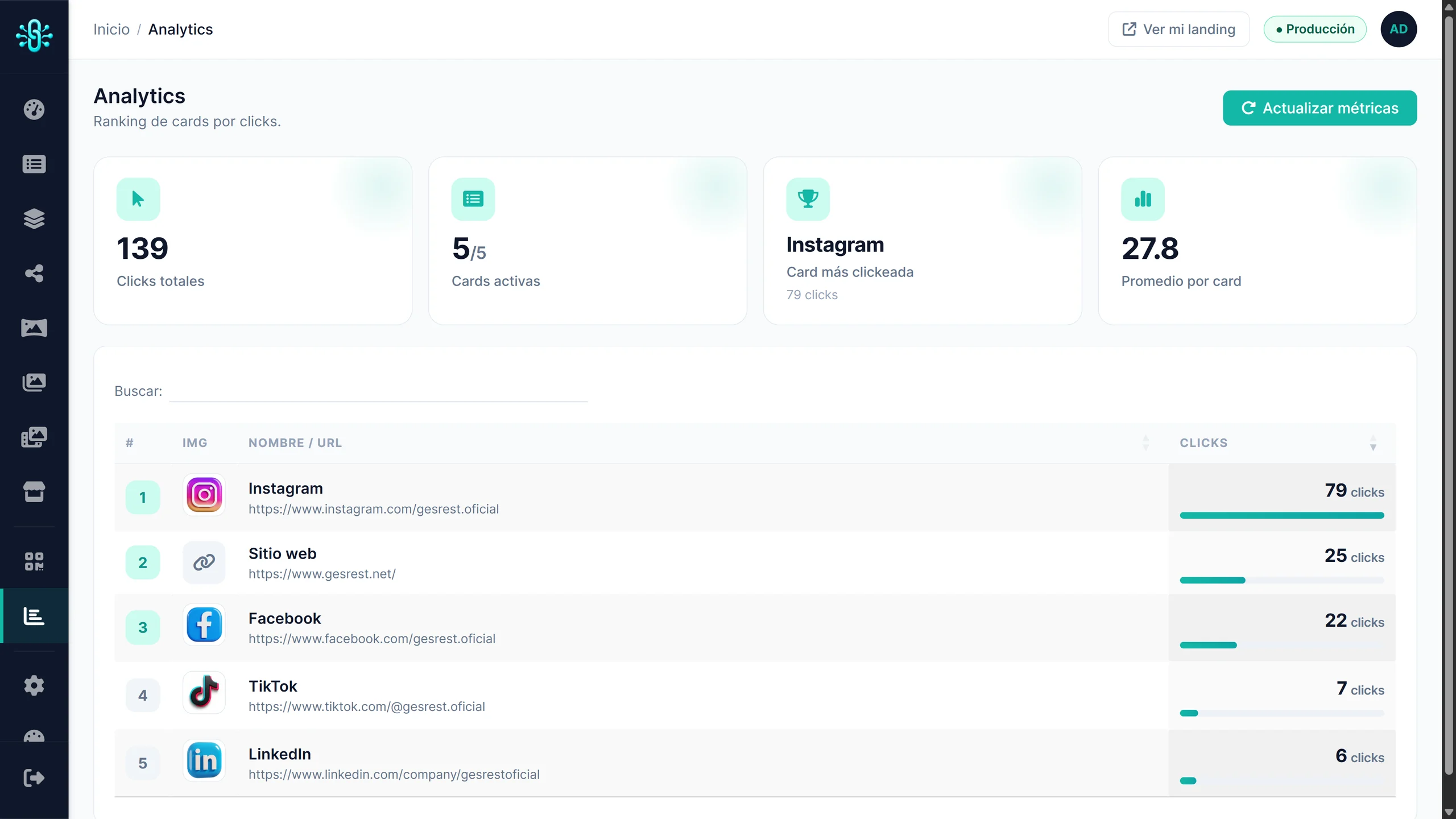The height and width of the screenshot is (819, 1456).
Task: Click the list icon on Cards activas card
Action: tap(473, 199)
